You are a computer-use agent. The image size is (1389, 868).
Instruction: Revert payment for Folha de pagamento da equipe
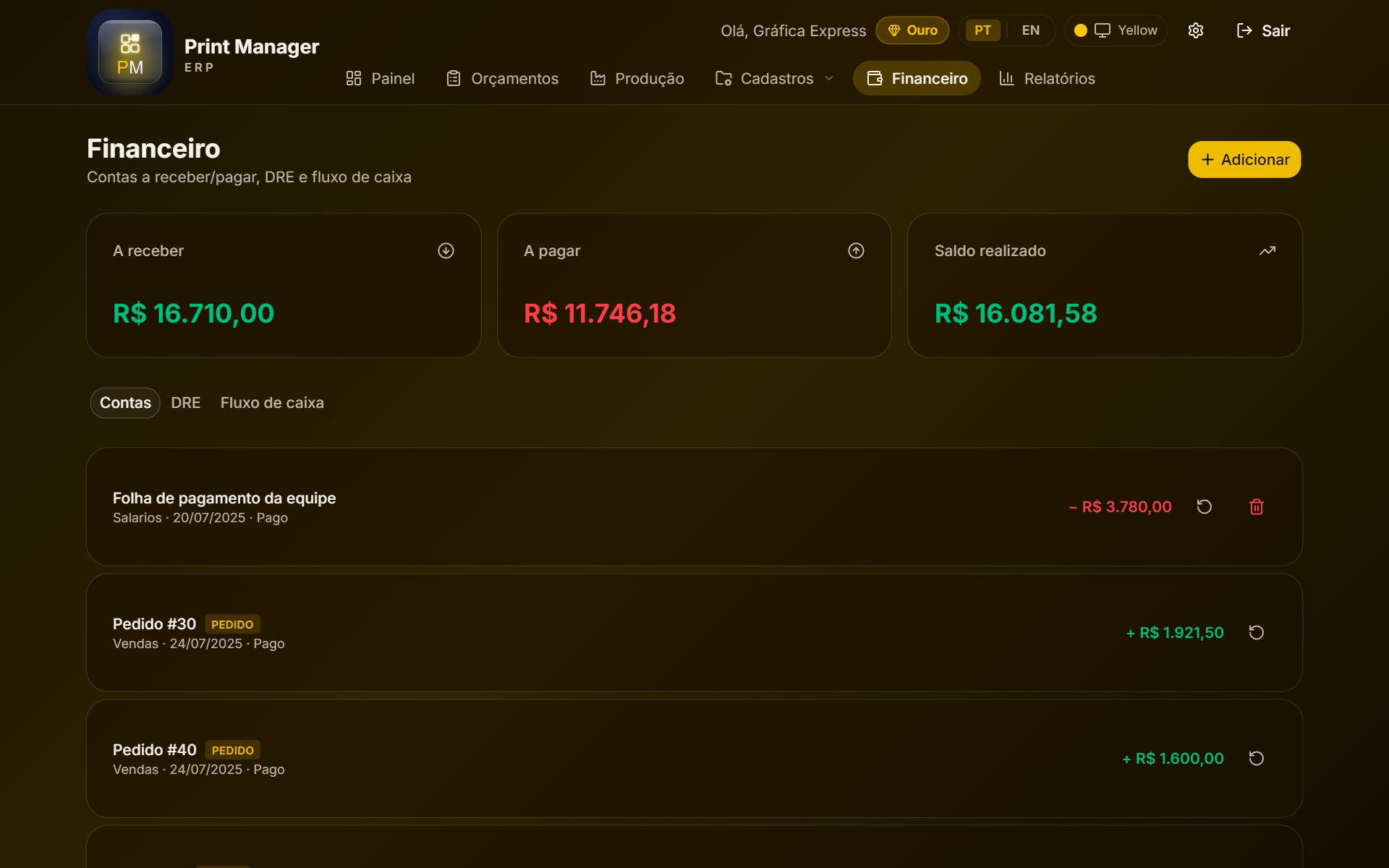(x=1204, y=506)
